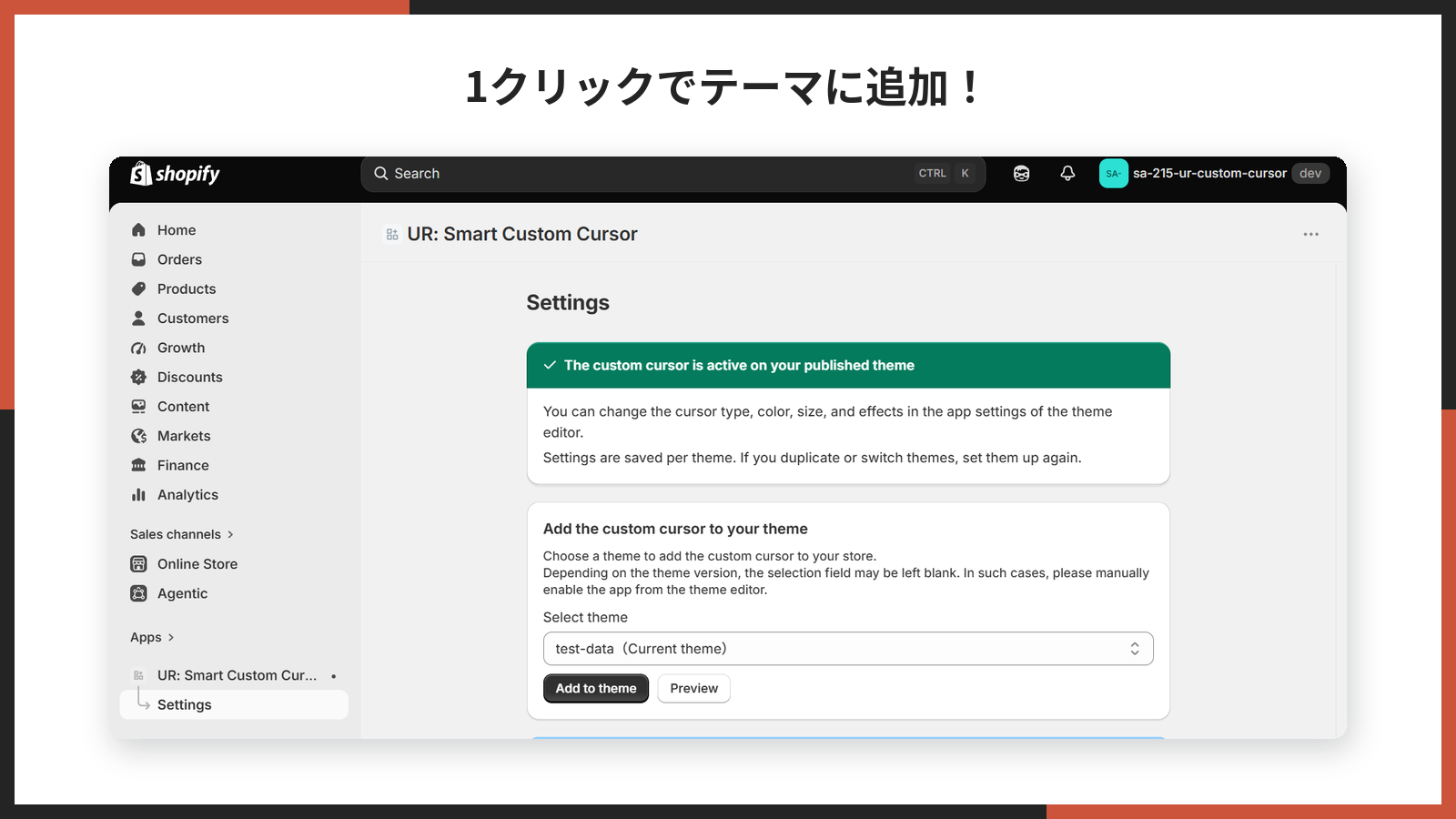Screen dimensions: 1456x819
Task: Click the pin dot next to UR: Smart Custom Cur...
Action: [x=334, y=676]
